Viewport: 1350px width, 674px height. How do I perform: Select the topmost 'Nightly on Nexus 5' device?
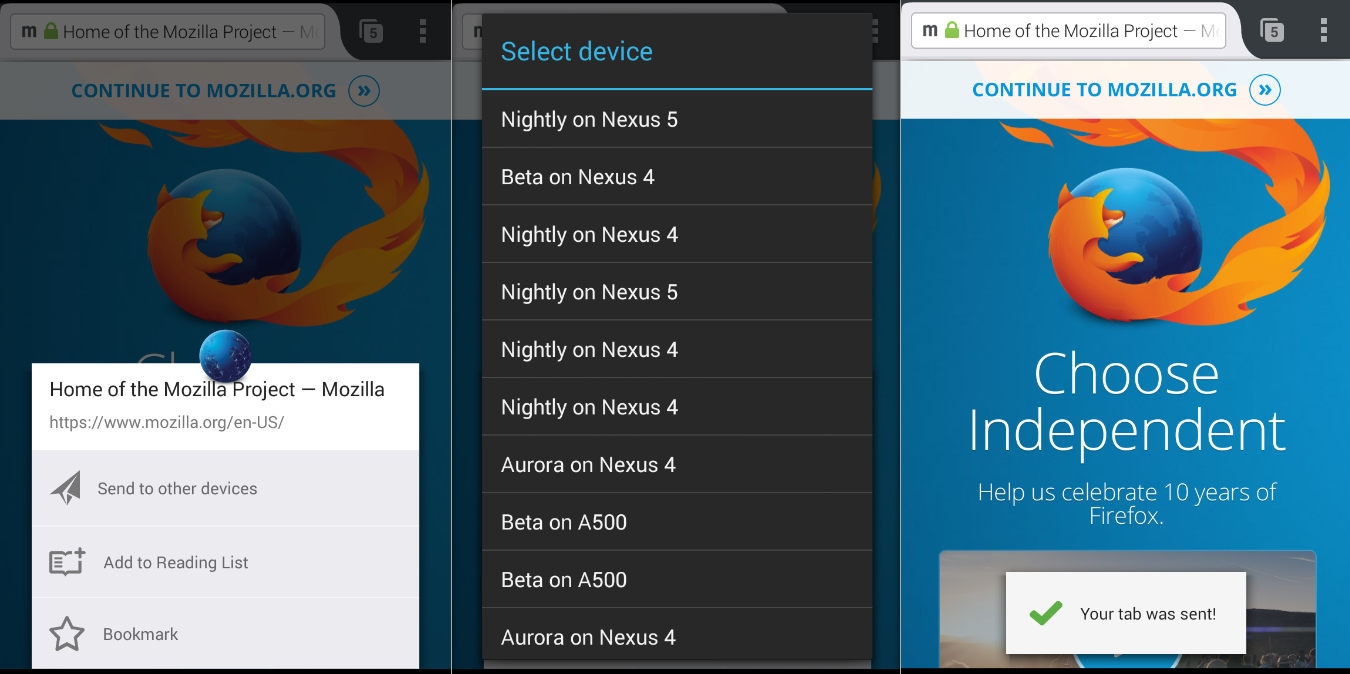click(x=677, y=120)
